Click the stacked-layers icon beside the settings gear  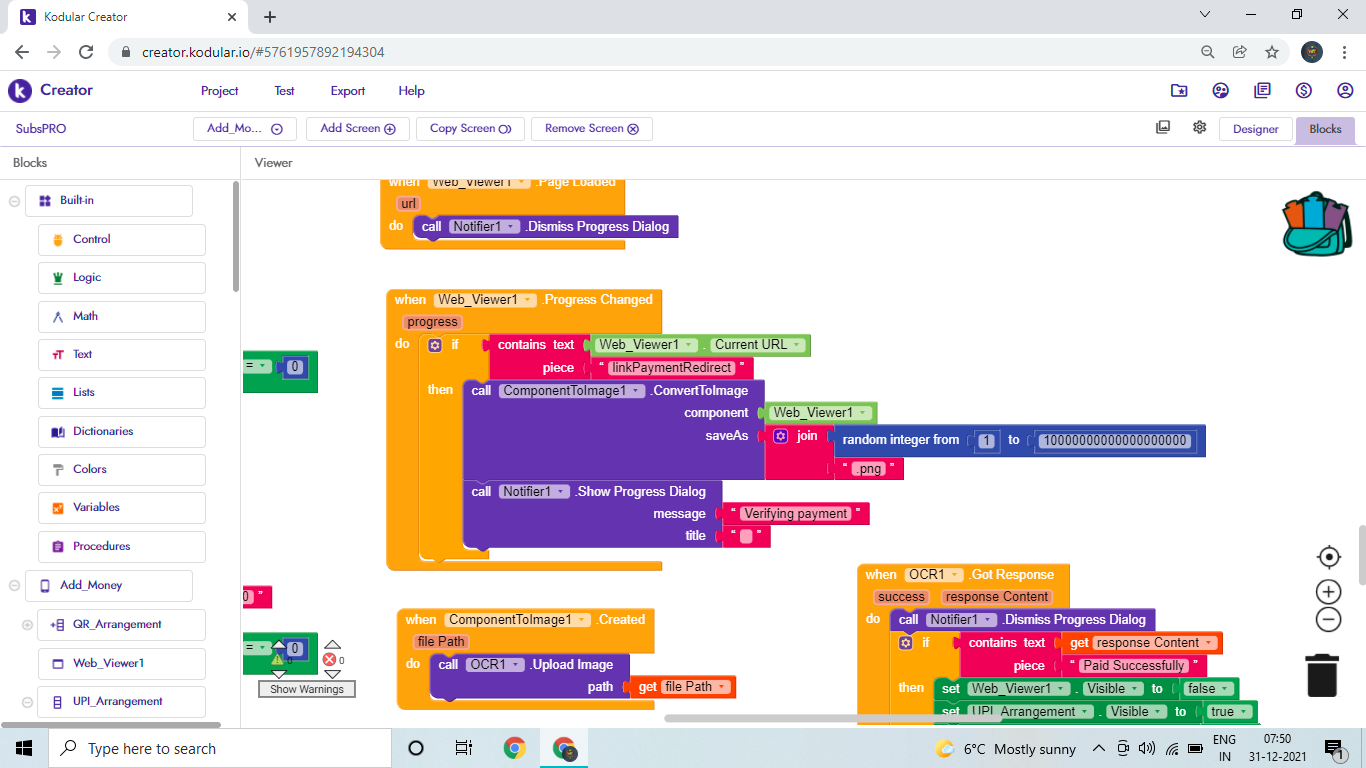click(1163, 128)
